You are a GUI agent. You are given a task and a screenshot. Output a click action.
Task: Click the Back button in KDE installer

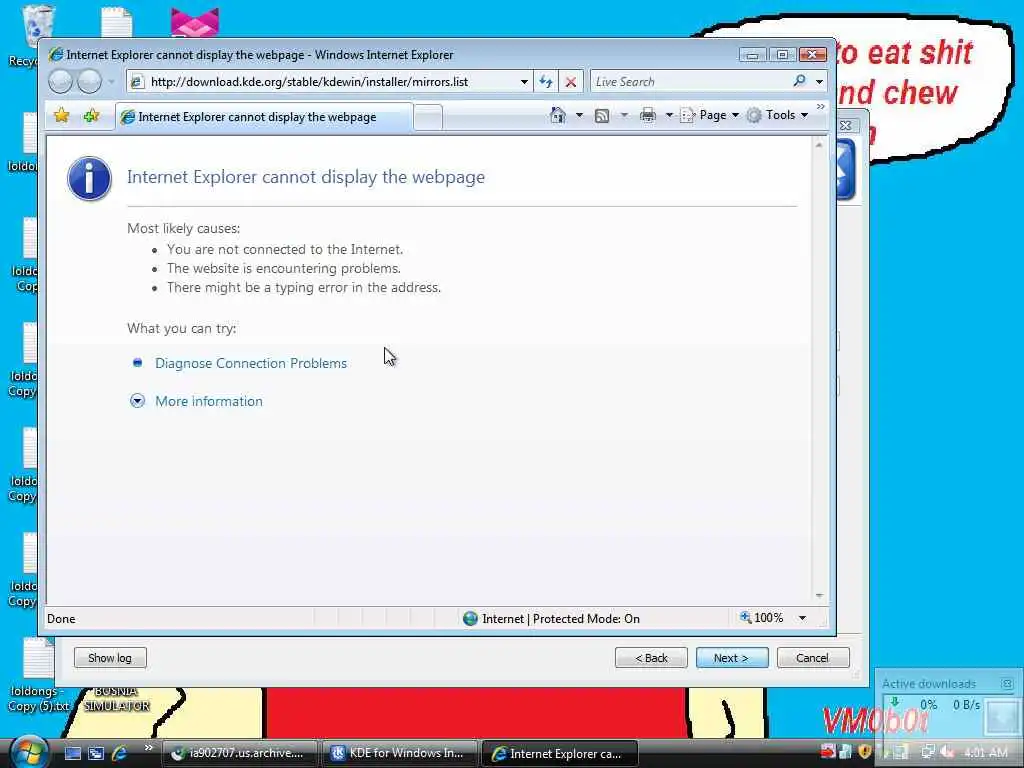coord(651,658)
